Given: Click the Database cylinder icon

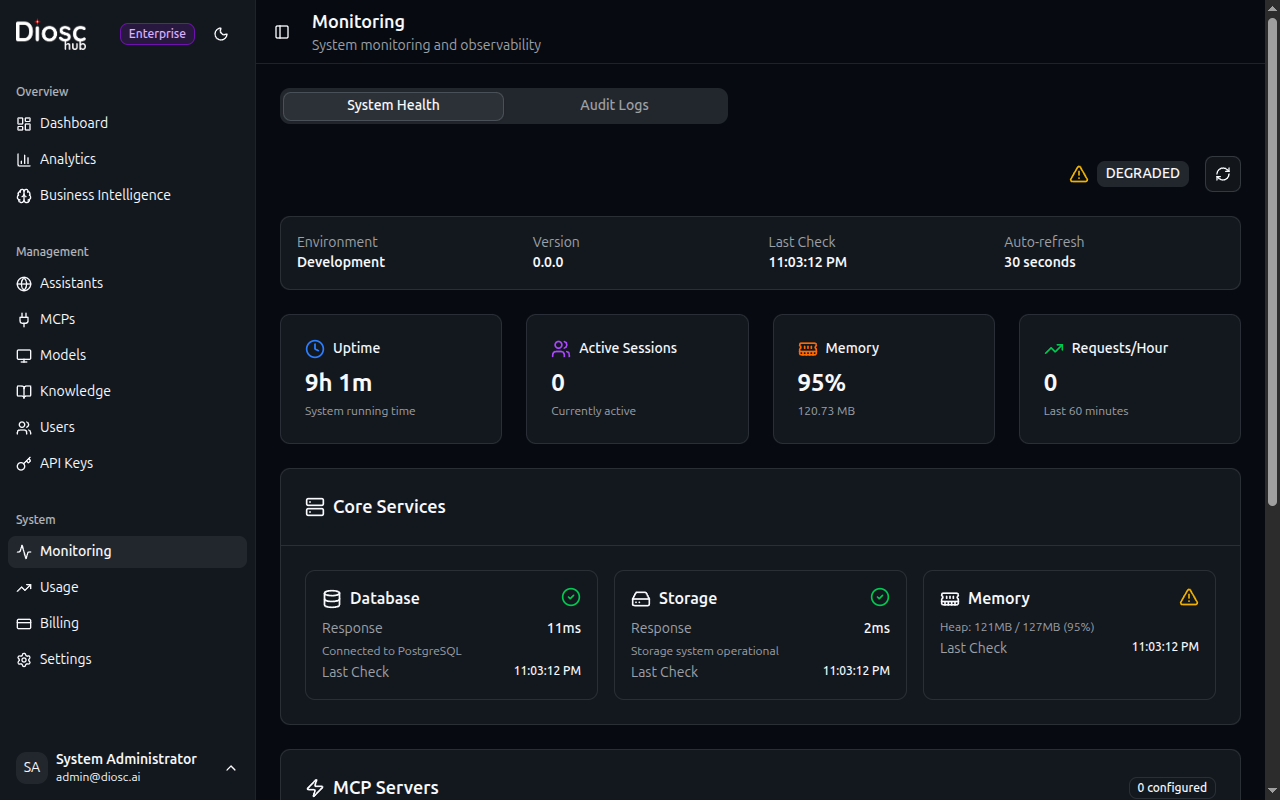Looking at the screenshot, I should click(x=332, y=599).
